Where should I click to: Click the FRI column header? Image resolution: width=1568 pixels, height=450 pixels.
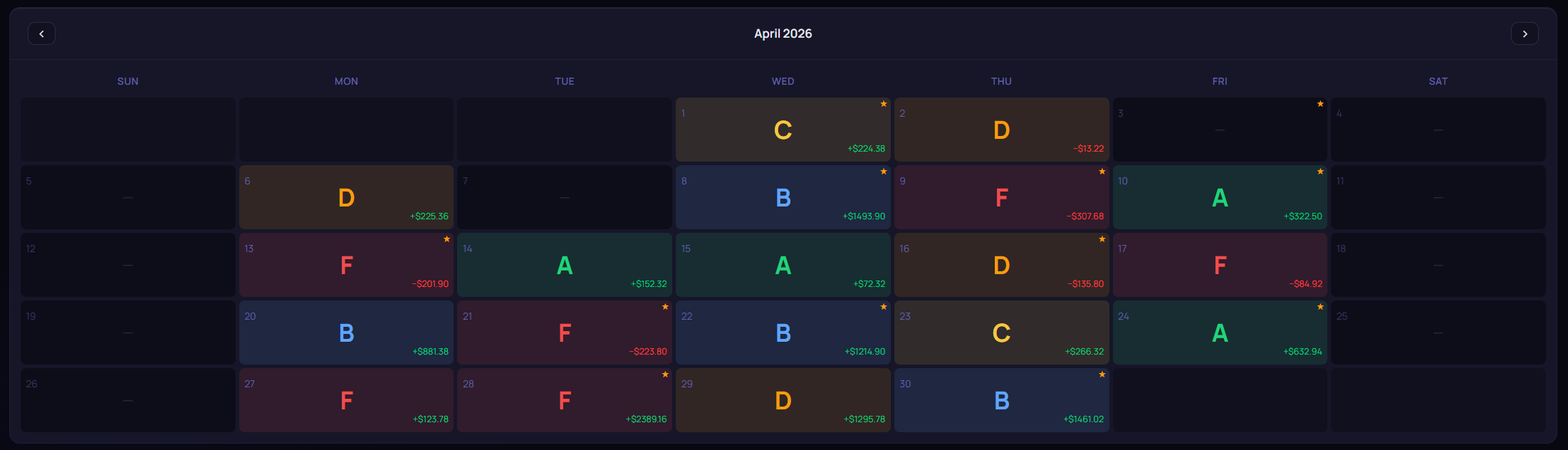1220,81
